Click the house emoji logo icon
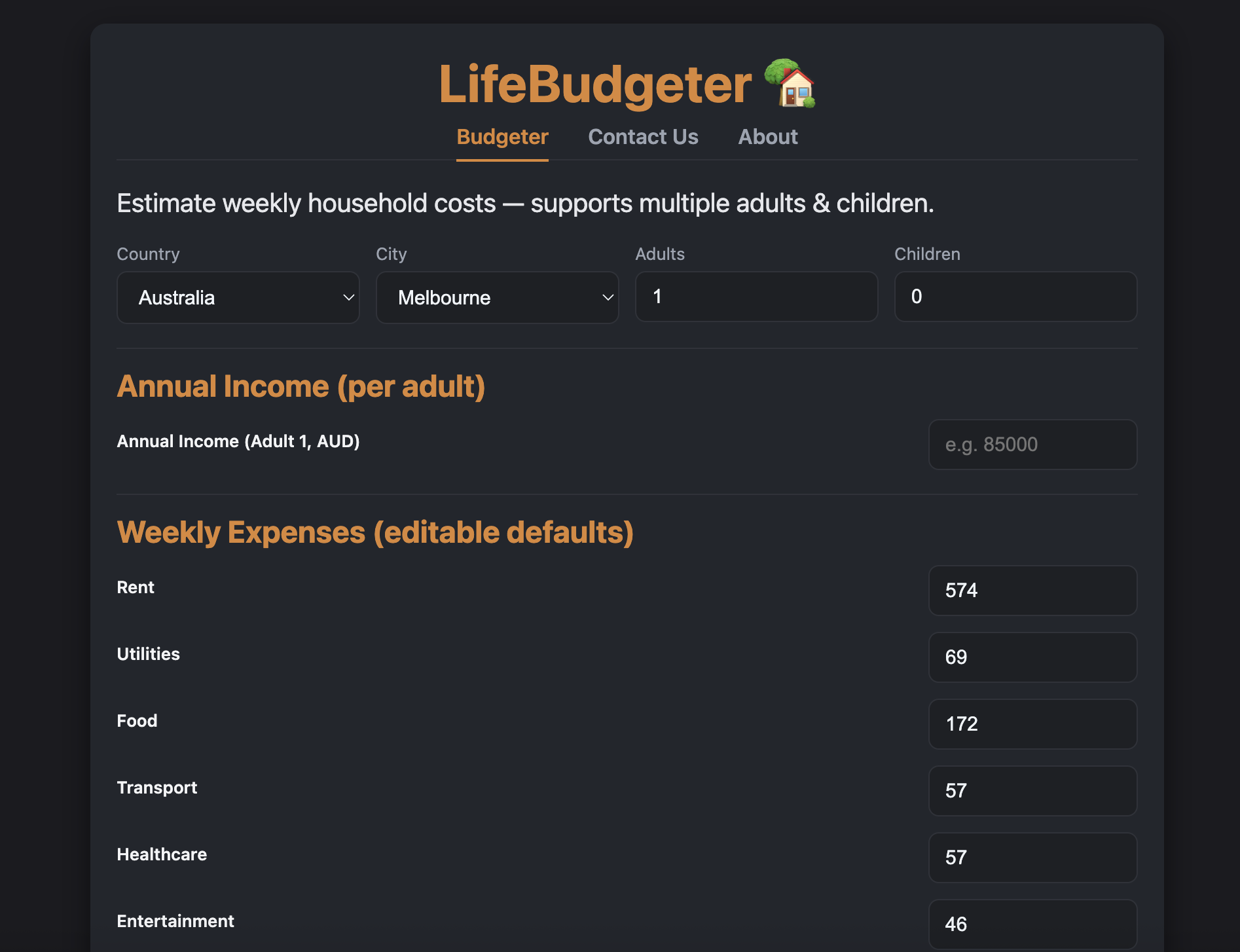Screen dimensions: 1240x952 point(790,84)
